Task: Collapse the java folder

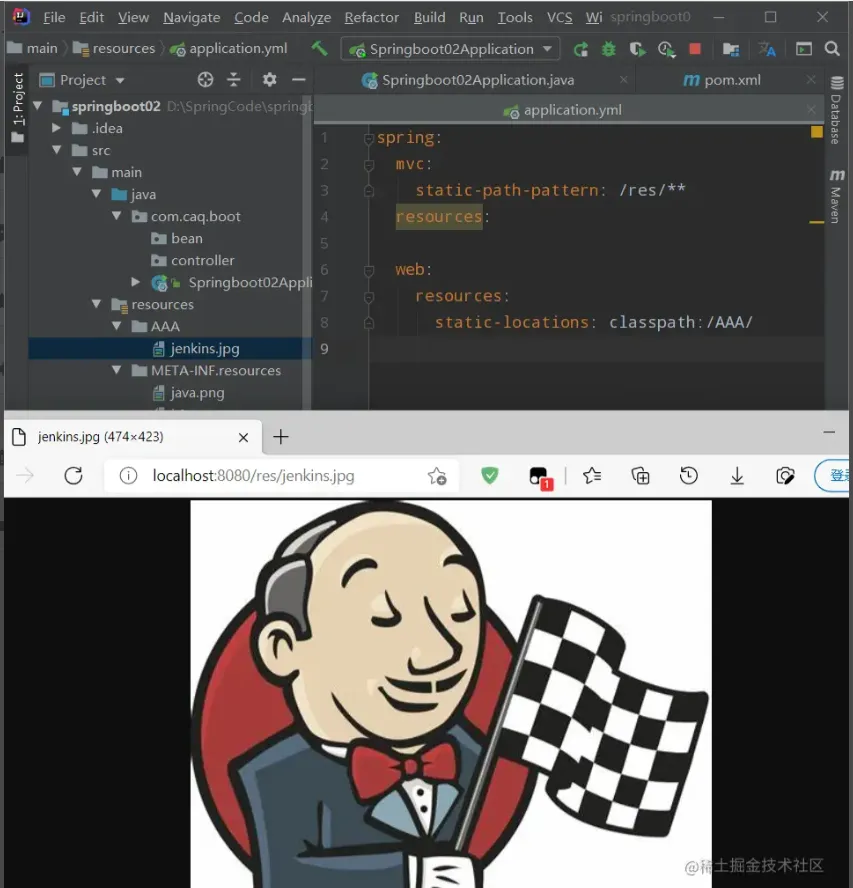Action: (97, 194)
